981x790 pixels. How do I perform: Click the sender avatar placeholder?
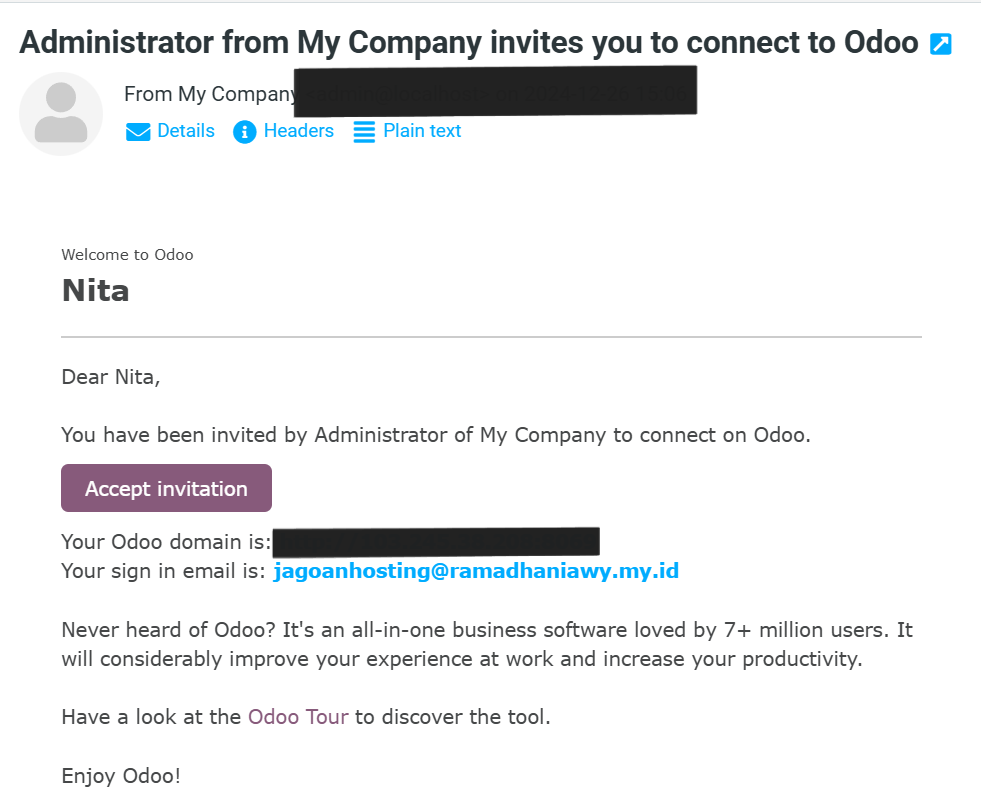point(61,114)
